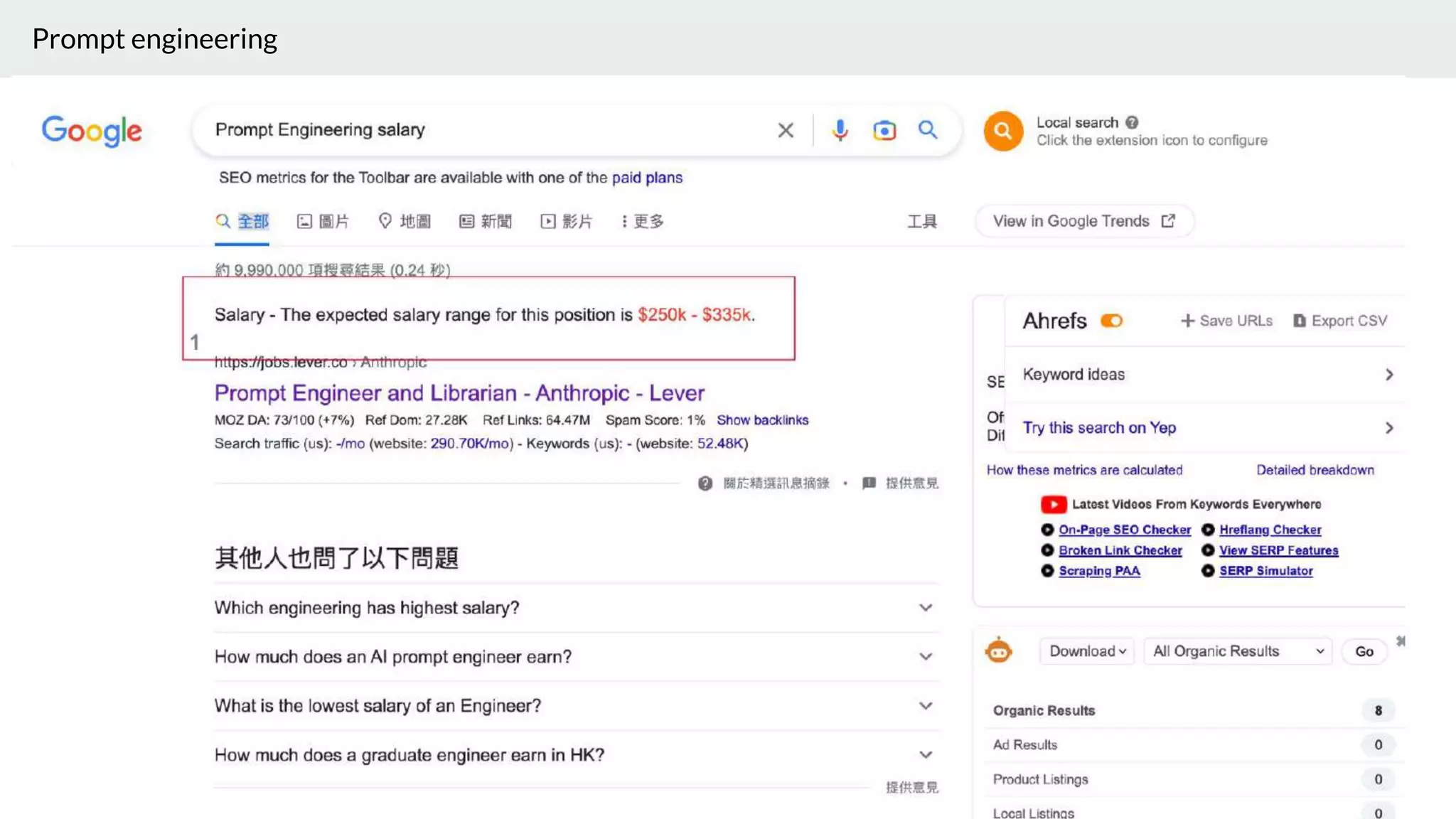Expand 'Which engineering has highest salary?' question
This screenshot has height=819, width=1456.
925,608
